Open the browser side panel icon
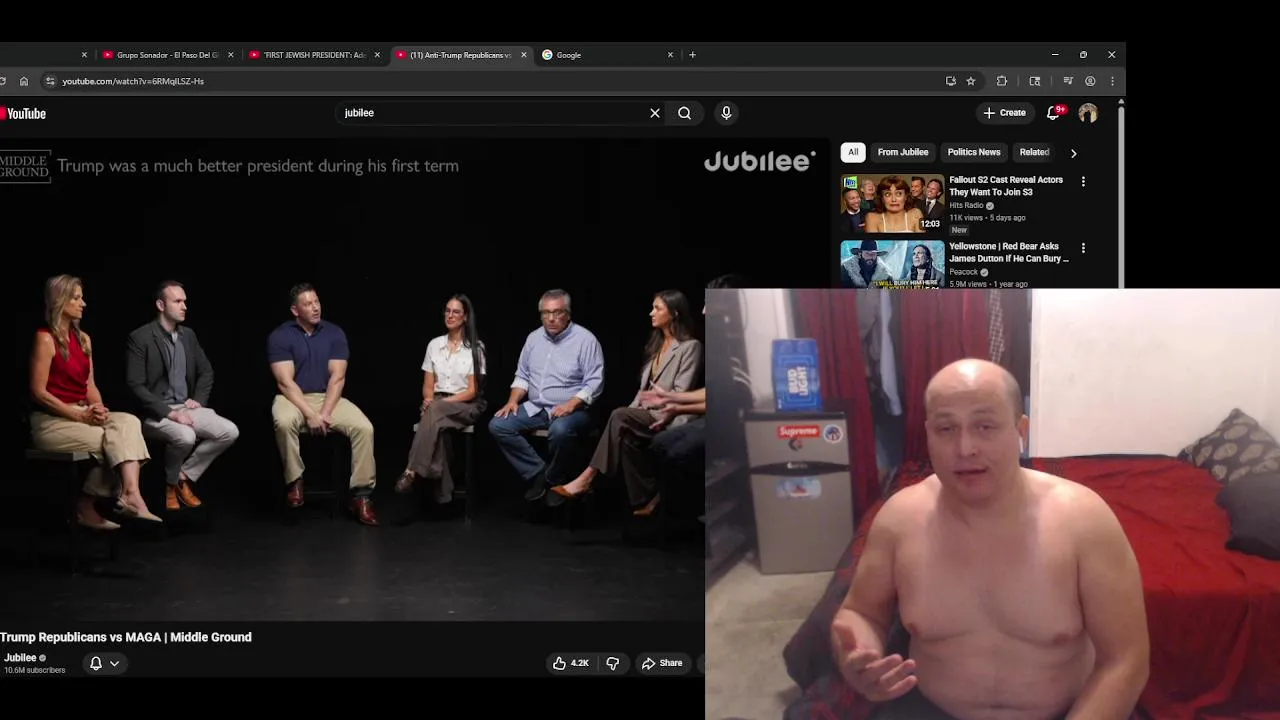Image resolution: width=1280 pixels, height=720 pixels. pyautogui.click(x=1035, y=81)
